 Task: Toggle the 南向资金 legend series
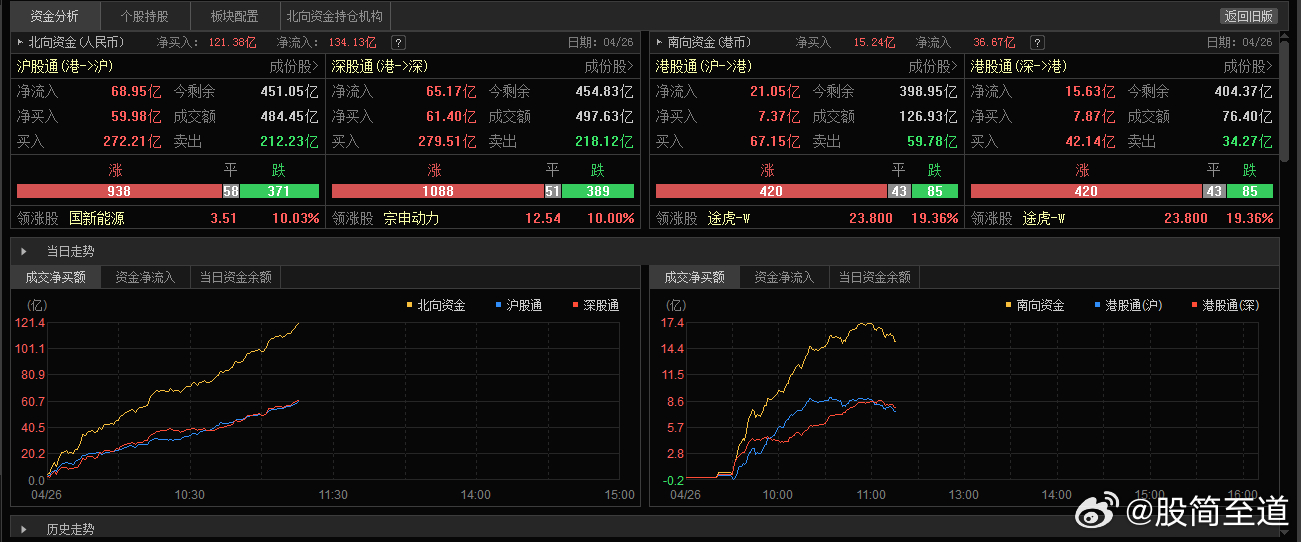[x=1034, y=305]
